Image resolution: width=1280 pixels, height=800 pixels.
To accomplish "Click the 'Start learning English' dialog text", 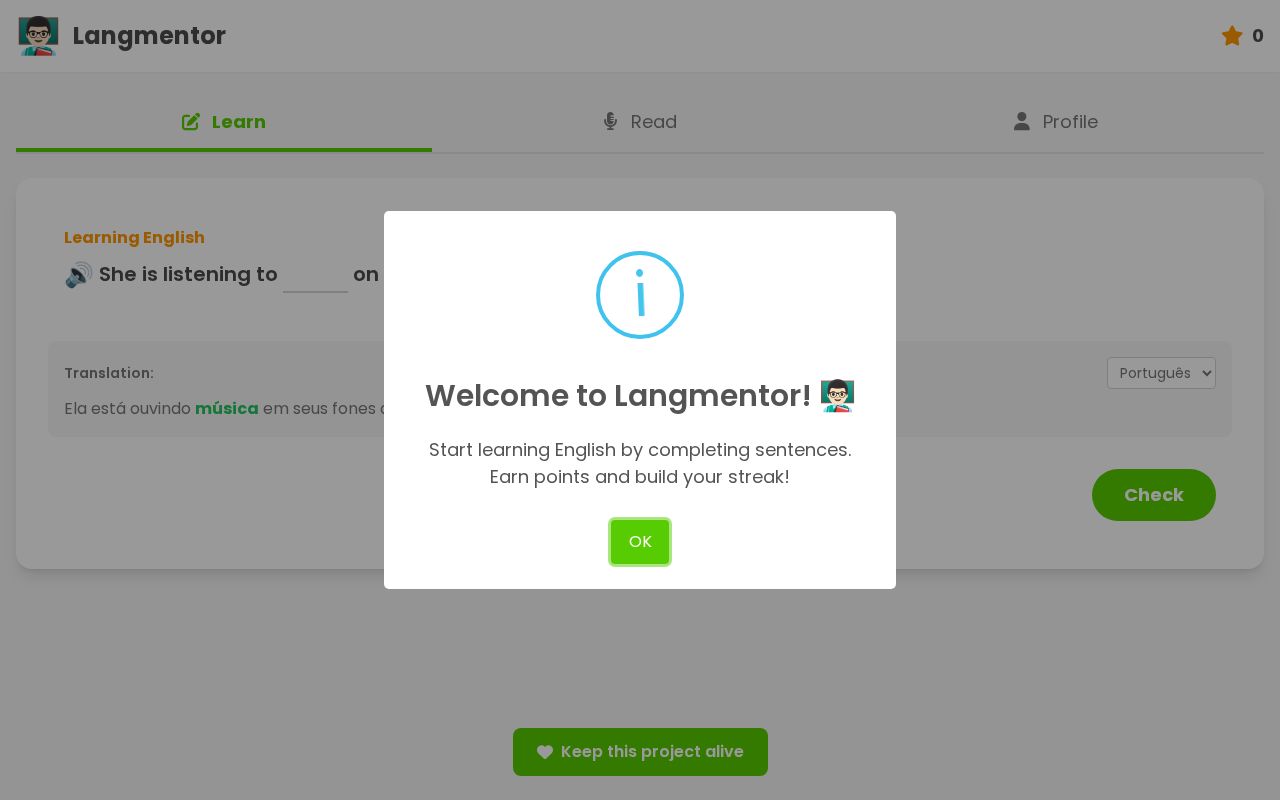I will pos(640,463).
